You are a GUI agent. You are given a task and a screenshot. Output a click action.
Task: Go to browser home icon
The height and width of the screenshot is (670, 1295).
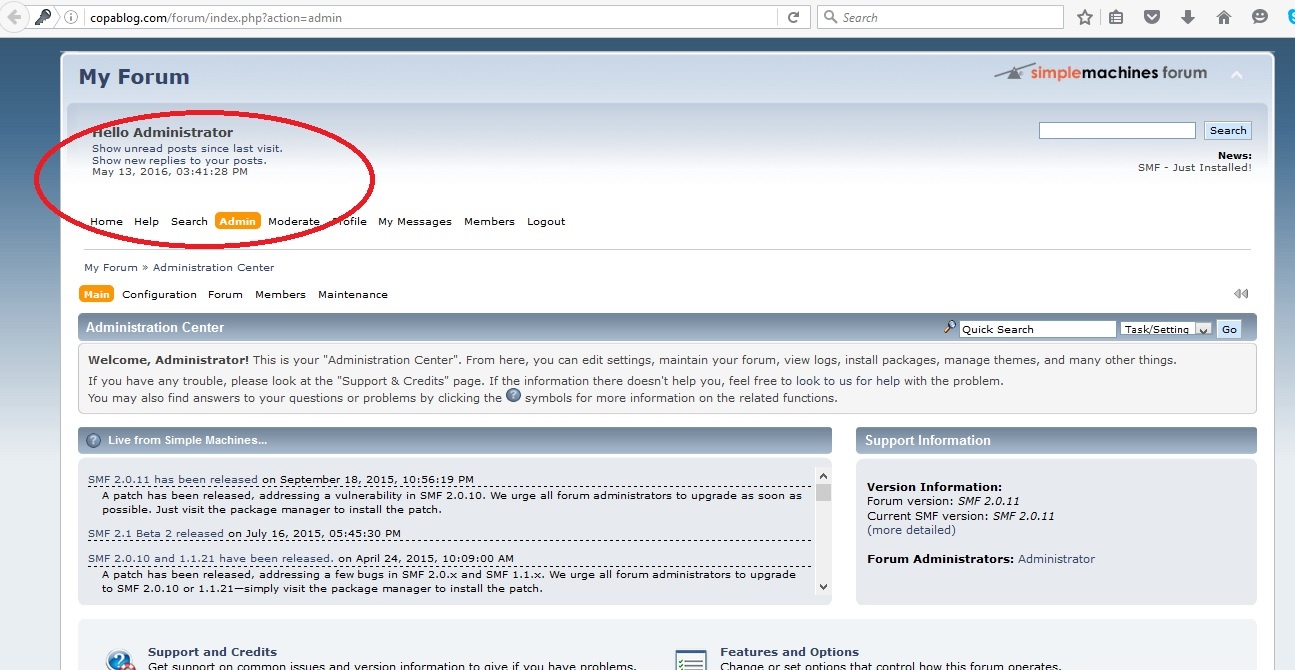click(1223, 17)
